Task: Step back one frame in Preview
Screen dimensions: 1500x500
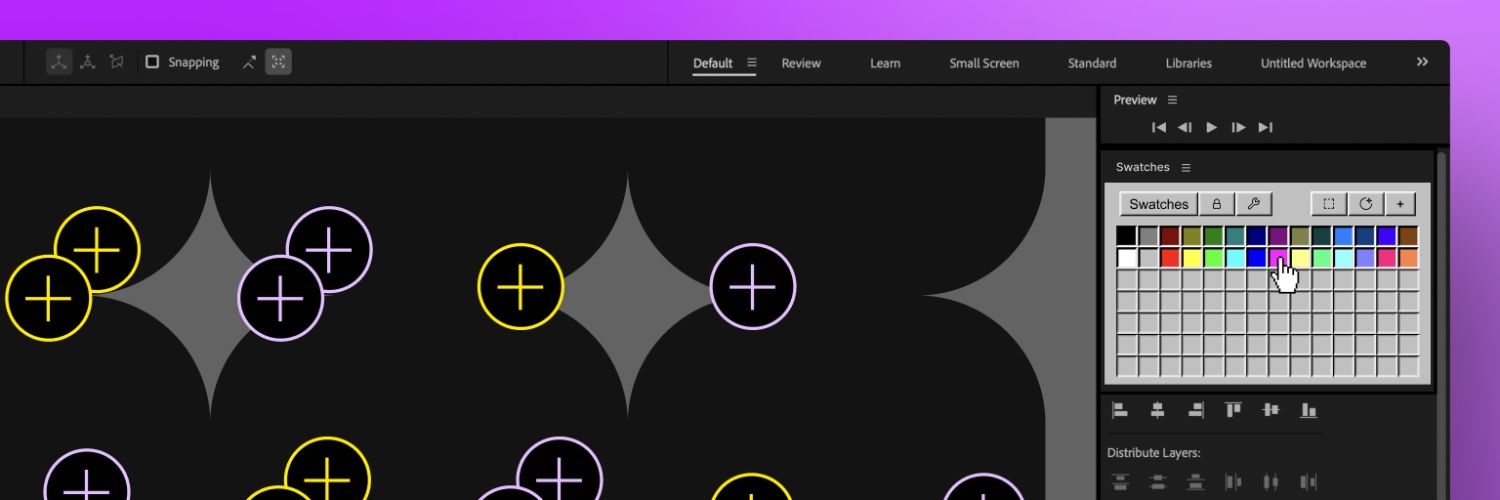Action: pyautogui.click(x=1185, y=127)
